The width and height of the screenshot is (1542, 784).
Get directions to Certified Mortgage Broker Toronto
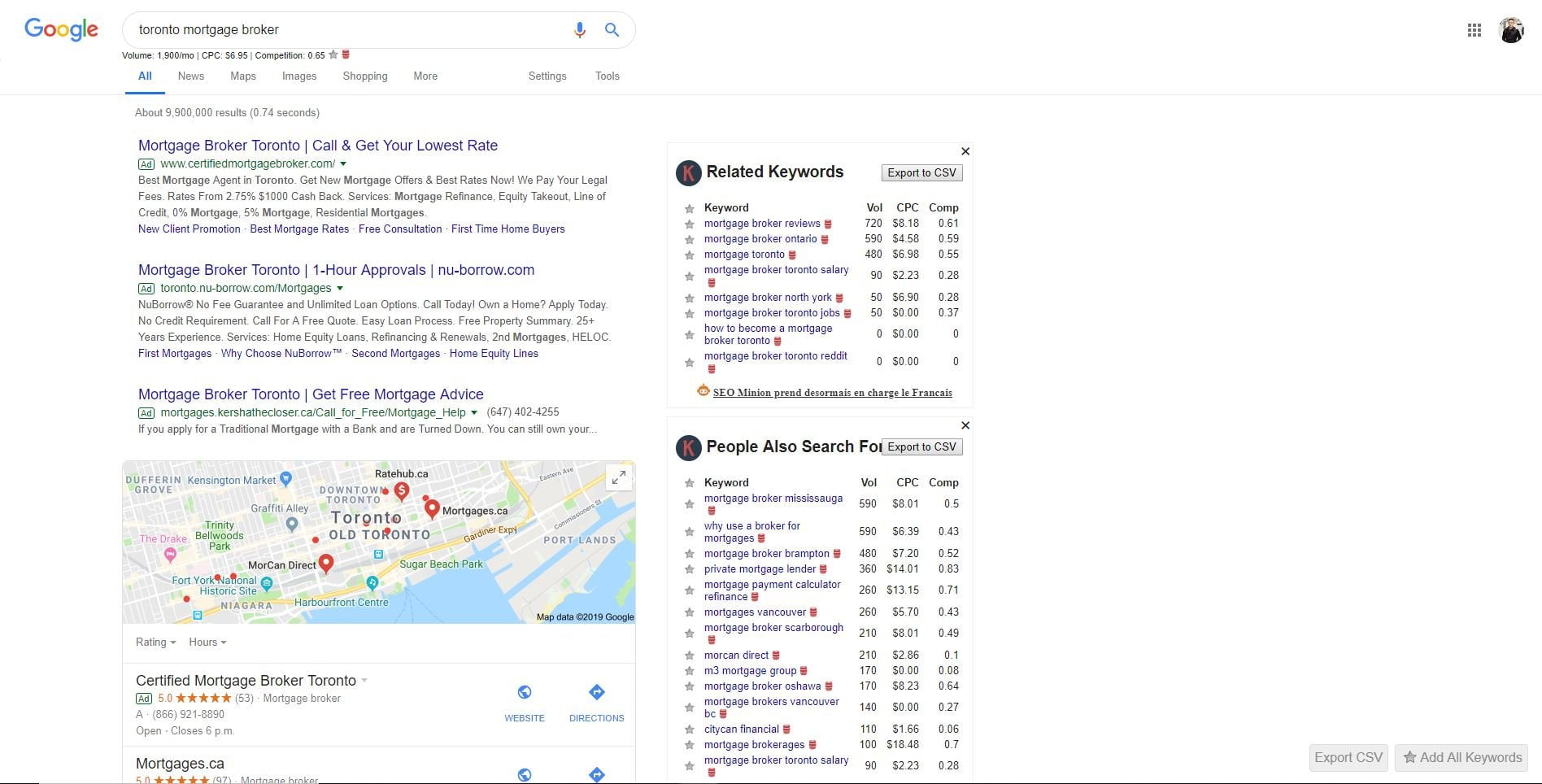click(597, 703)
